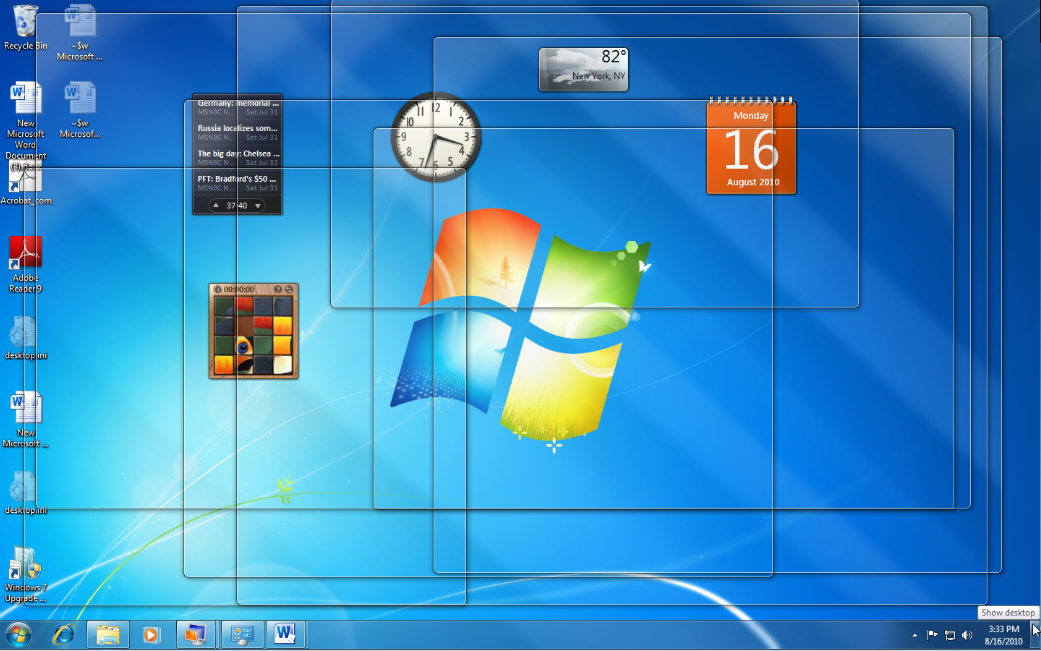The image size is (1041, 651).
Task: Select the ~$w Microsoft file beside Recycle Bin
Action: pos(80,33)
